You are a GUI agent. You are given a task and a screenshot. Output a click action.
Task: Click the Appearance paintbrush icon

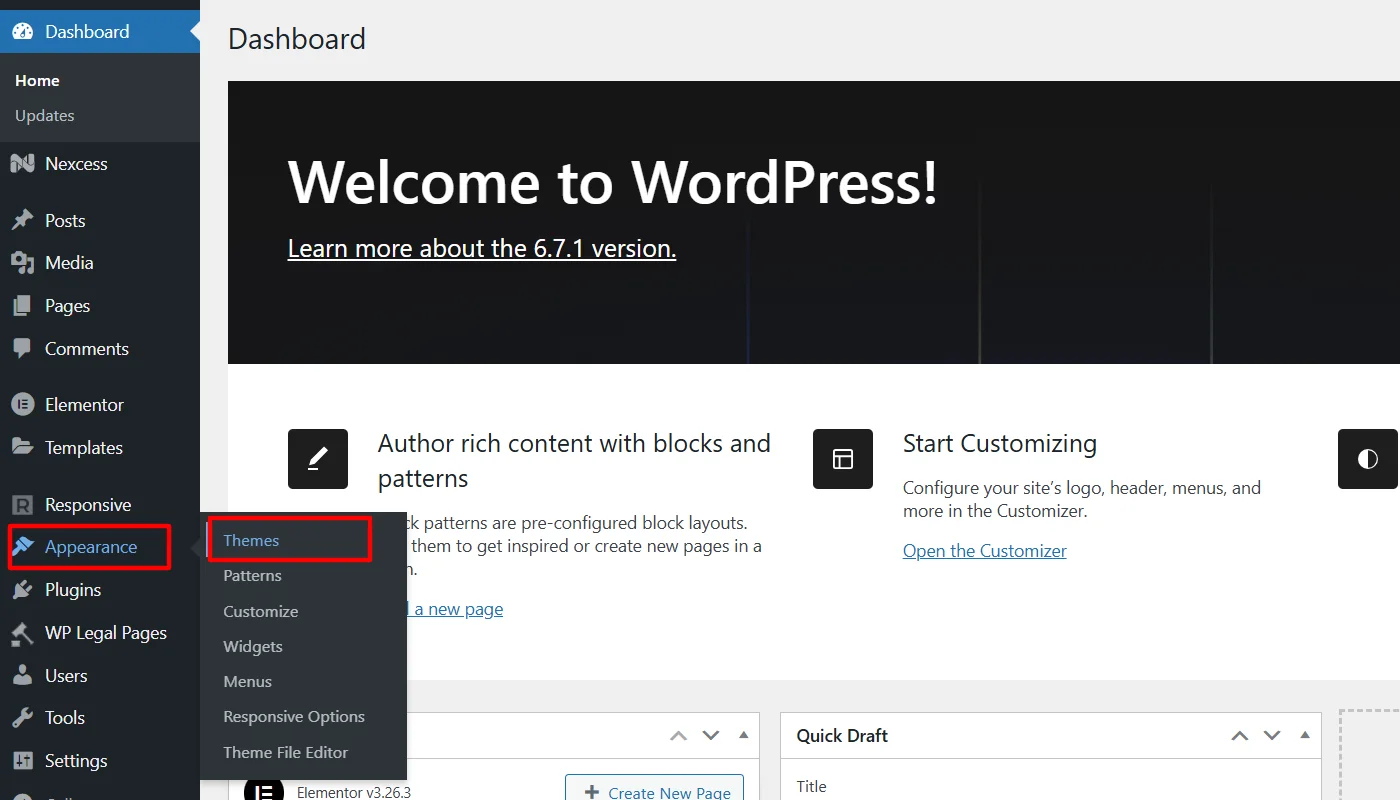(x=23, y=547)
